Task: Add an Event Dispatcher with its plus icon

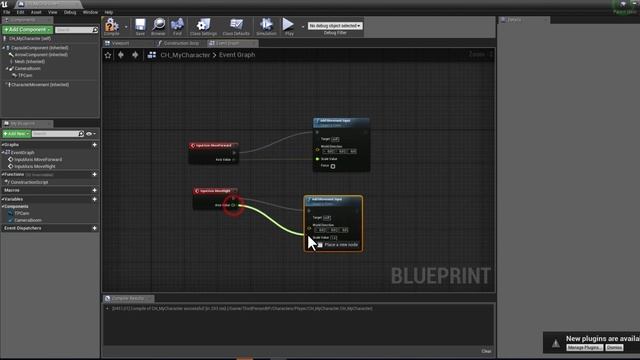Action: (95, 228)
